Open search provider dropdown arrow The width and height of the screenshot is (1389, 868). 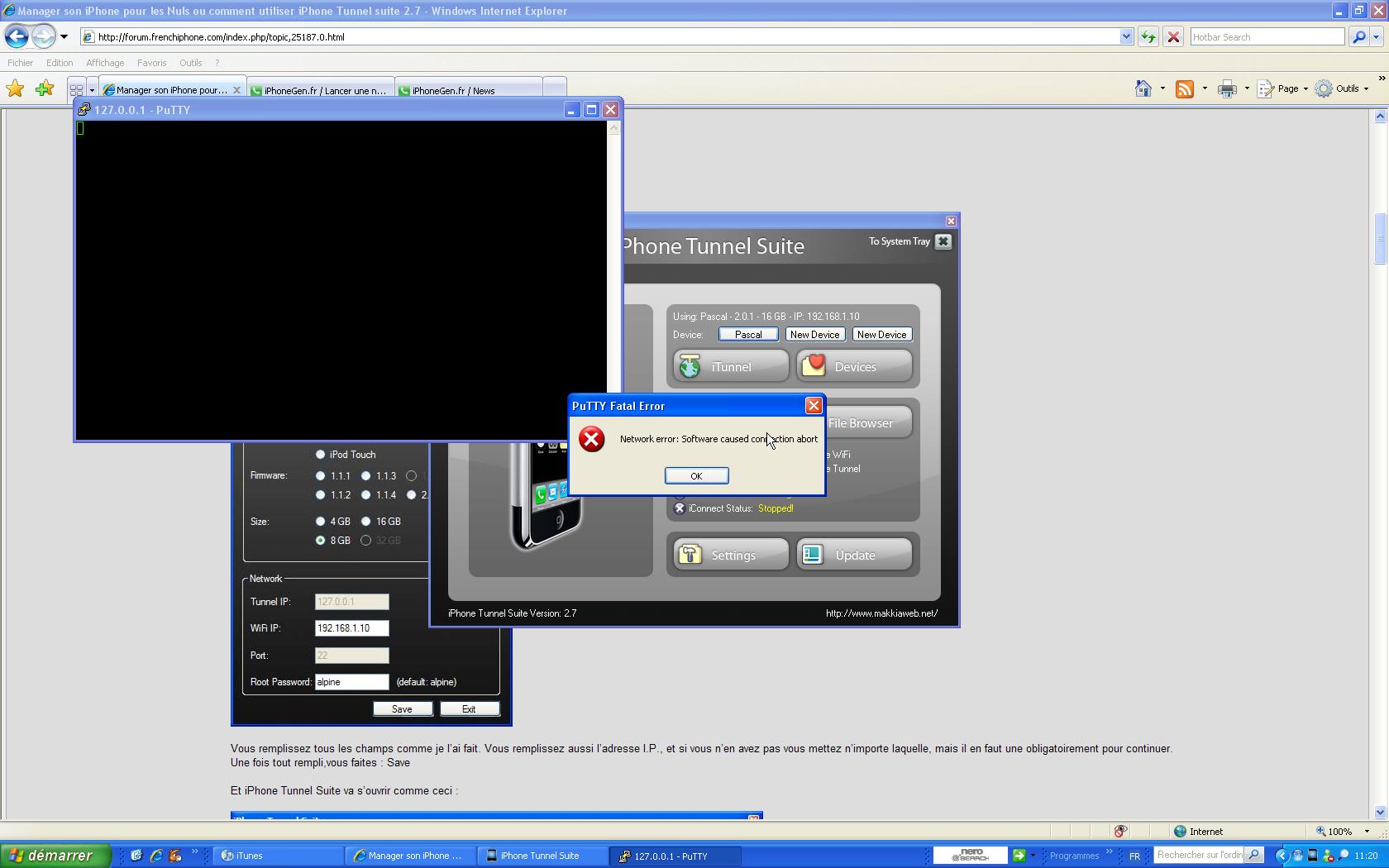1376,36
